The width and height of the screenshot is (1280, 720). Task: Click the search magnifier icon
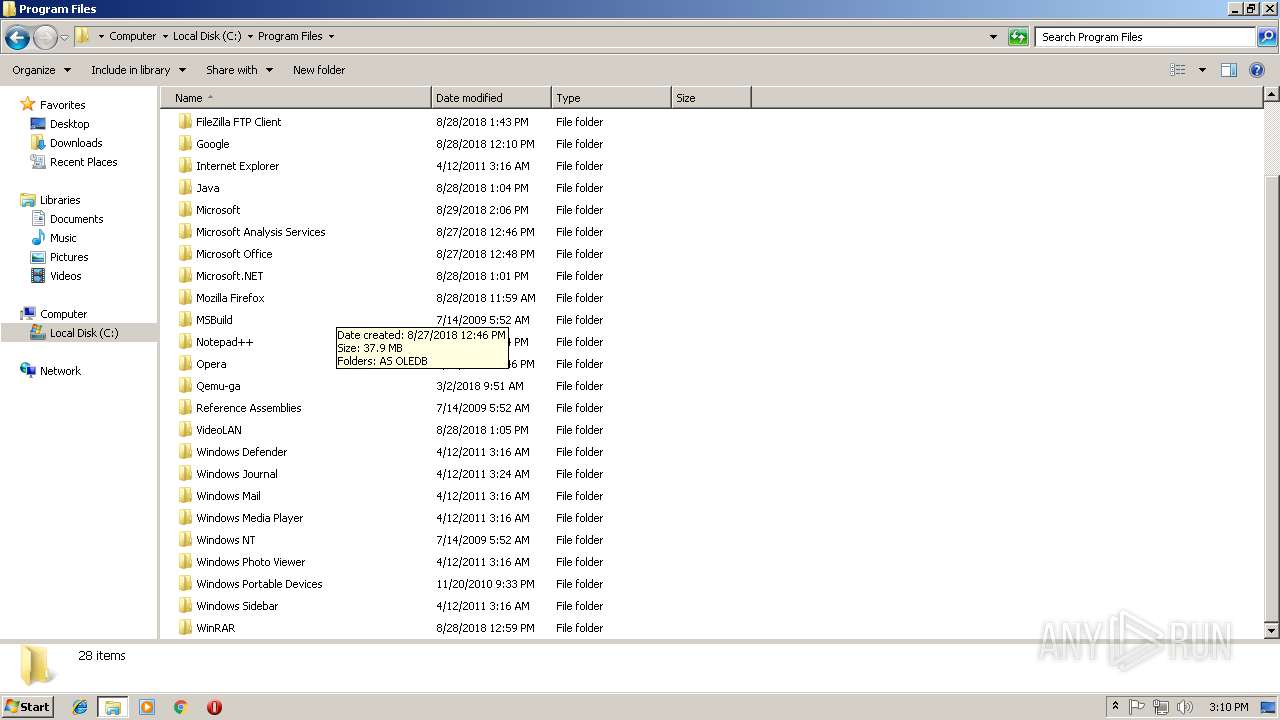click(1266, 37)
